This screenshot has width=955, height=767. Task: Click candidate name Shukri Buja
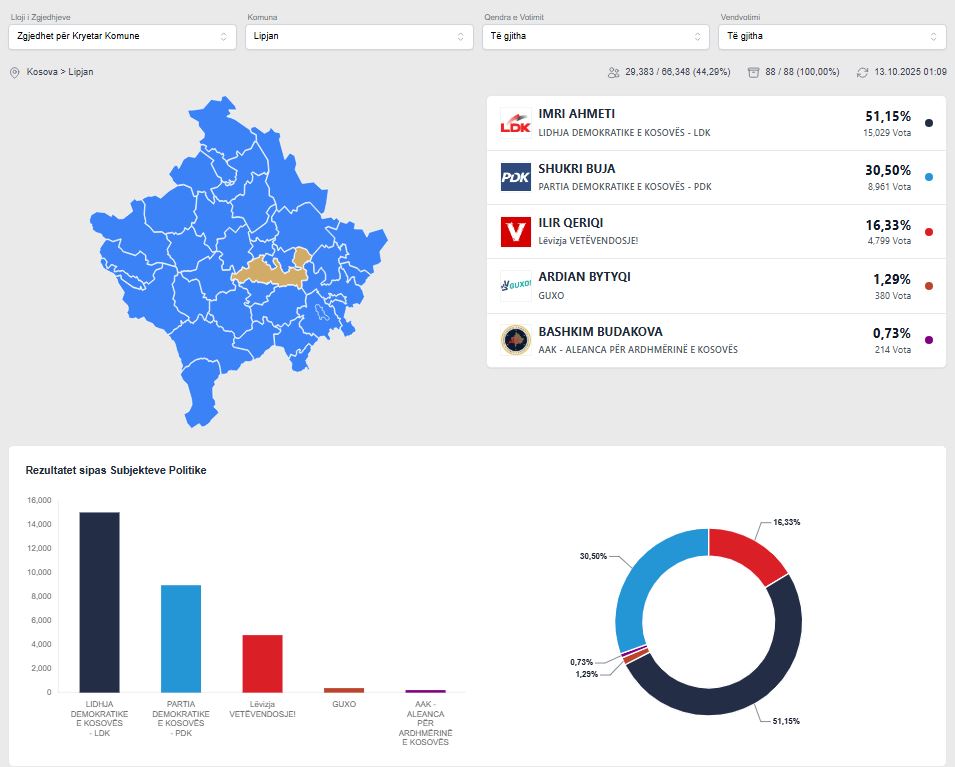pos(577,168)
